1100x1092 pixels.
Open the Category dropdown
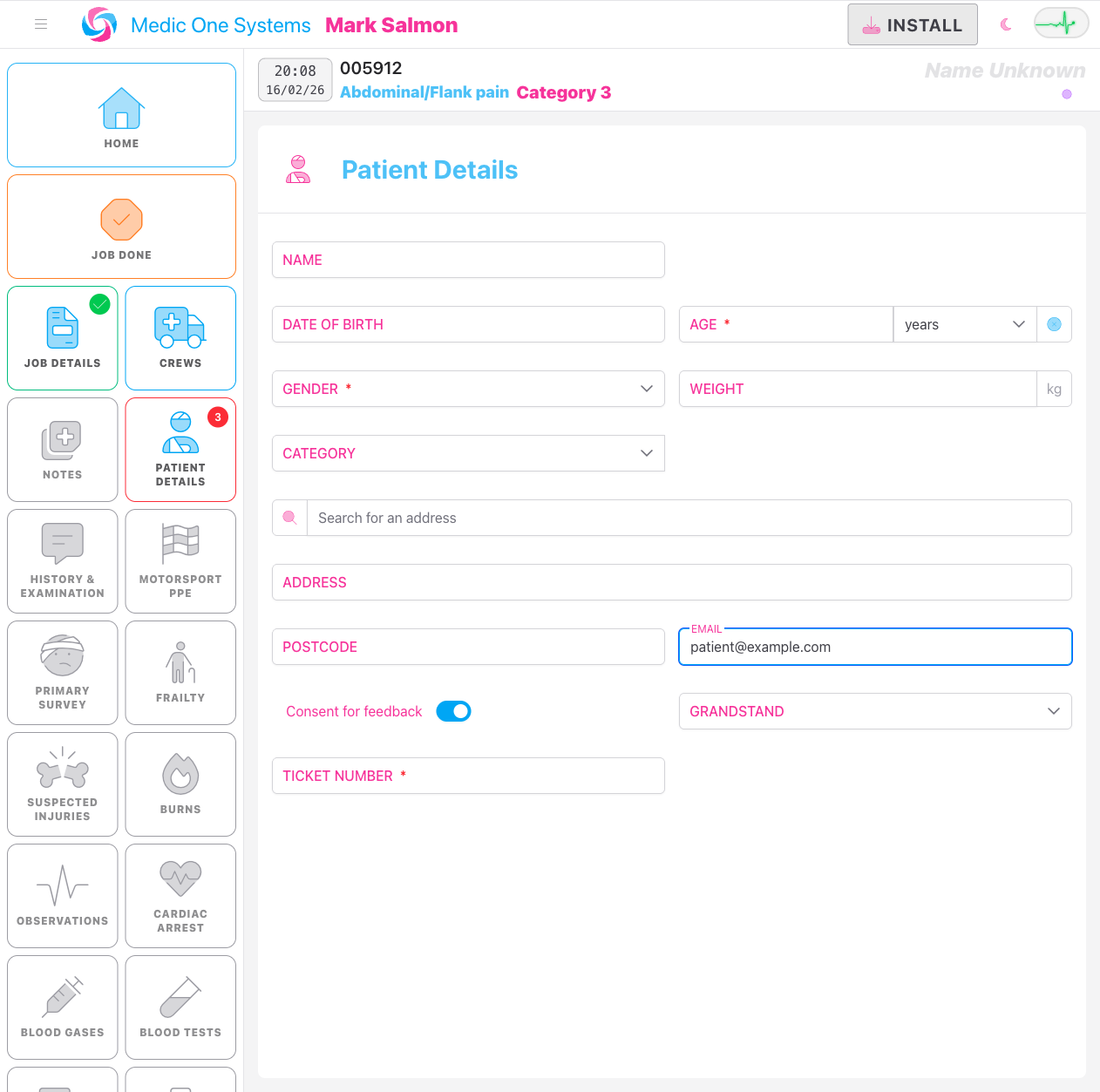pyautogui.click(x=646, y=453)
